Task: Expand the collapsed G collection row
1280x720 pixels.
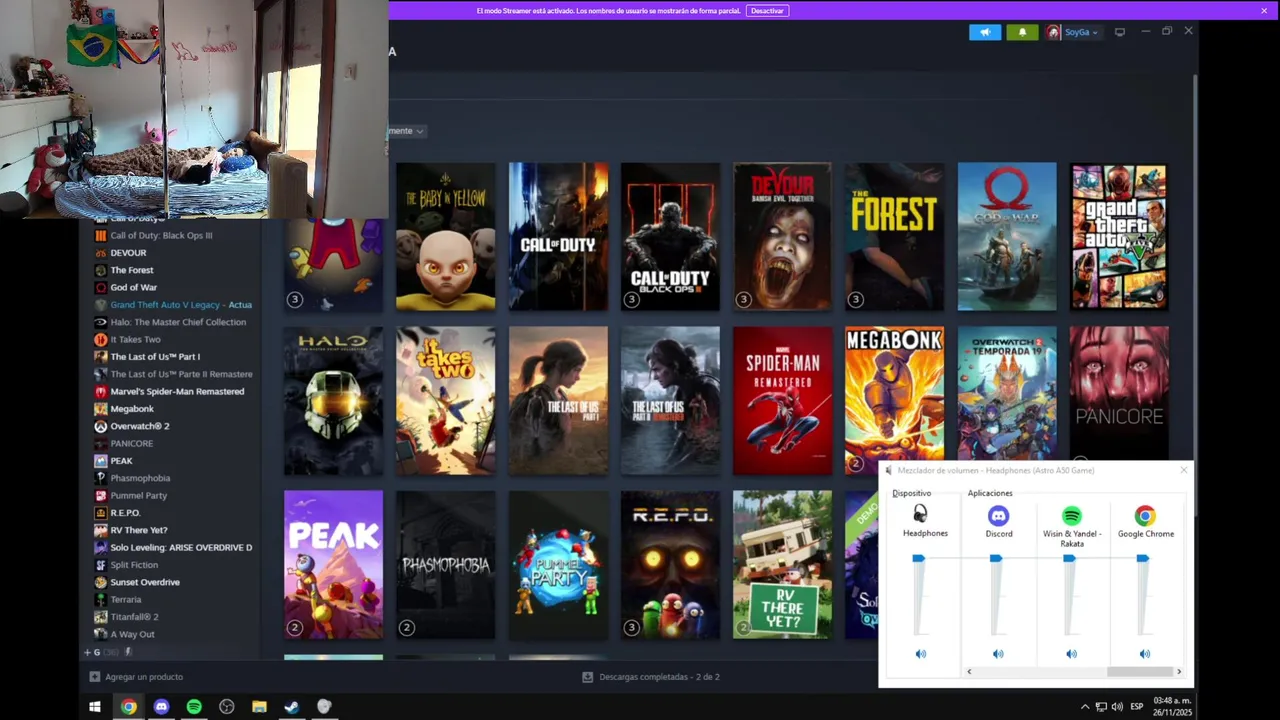Action: 87,652
